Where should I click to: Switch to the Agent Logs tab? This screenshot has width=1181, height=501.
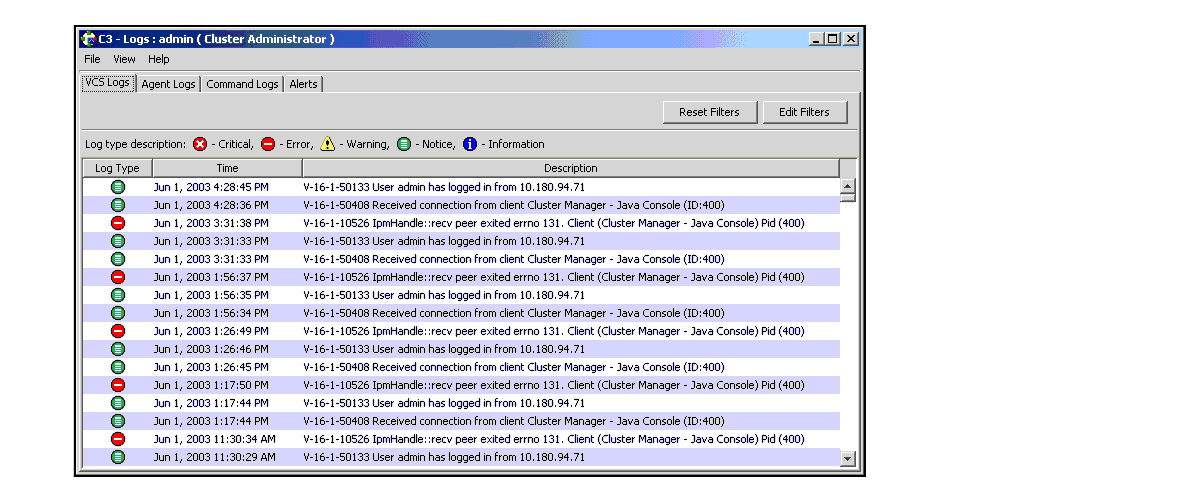168,84
